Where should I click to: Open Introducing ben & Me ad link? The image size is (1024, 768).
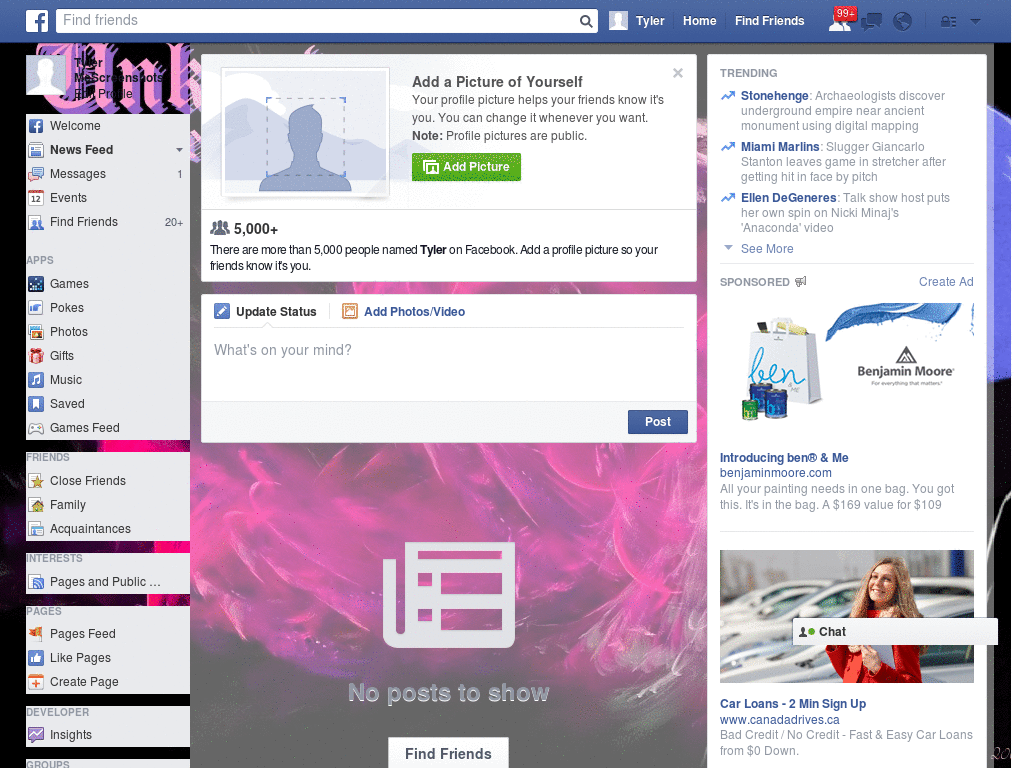784,458
